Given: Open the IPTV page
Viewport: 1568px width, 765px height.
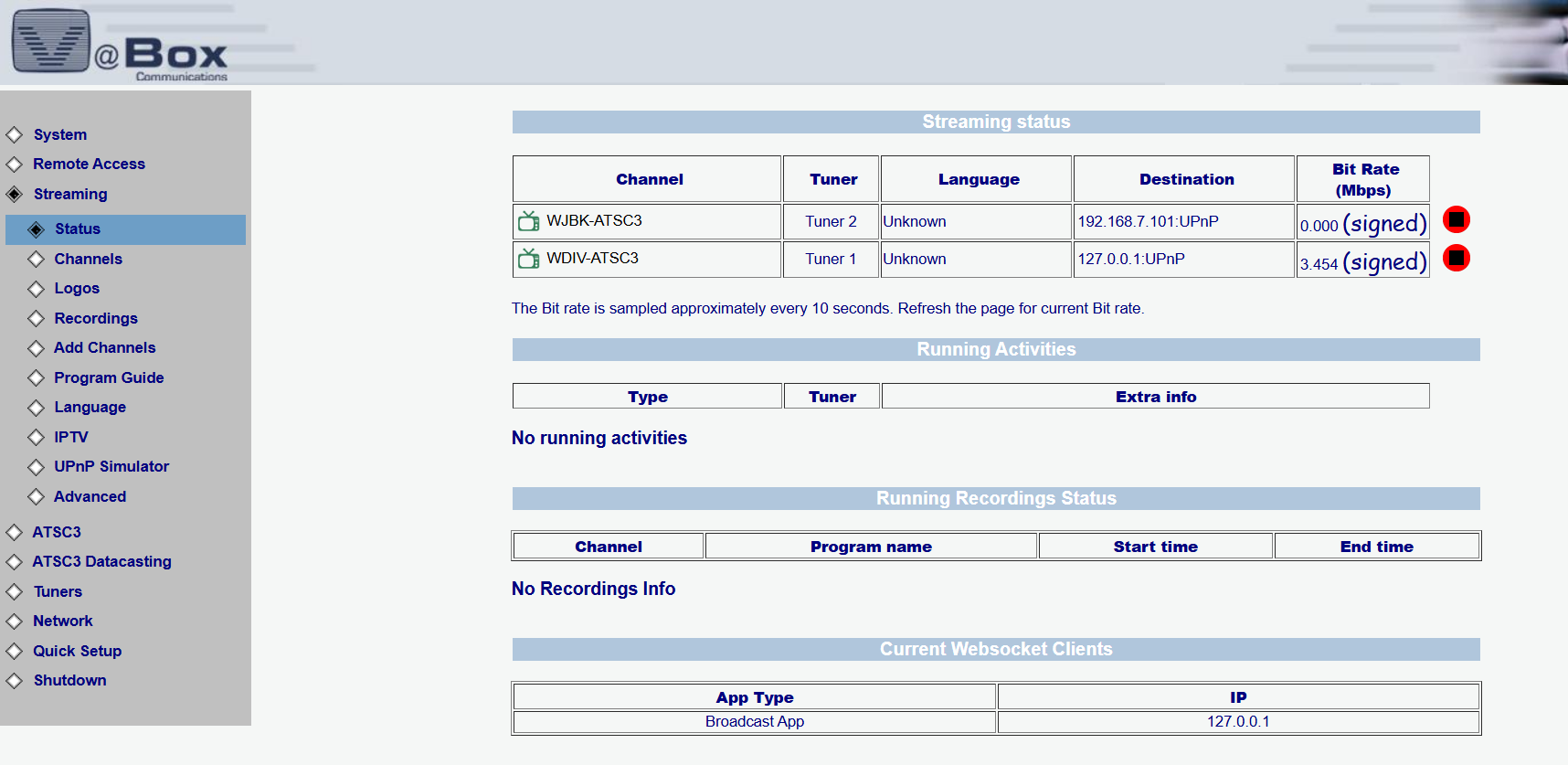Looking at the screenshot, I should tap(71, 437).
